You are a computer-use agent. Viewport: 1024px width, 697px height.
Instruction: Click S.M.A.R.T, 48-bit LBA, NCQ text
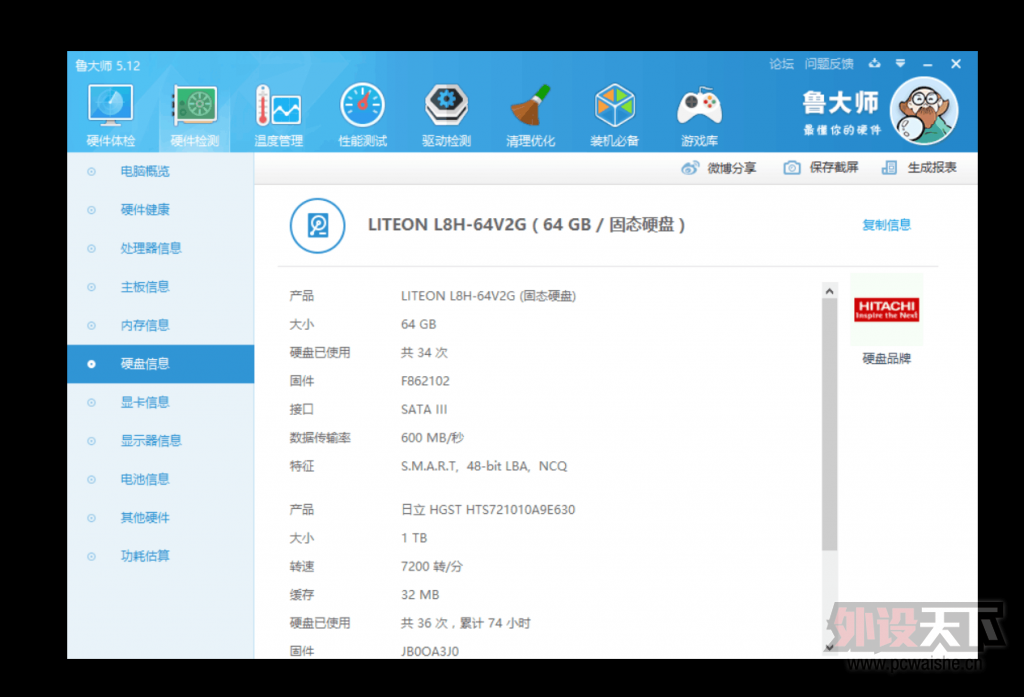[484, 466]
